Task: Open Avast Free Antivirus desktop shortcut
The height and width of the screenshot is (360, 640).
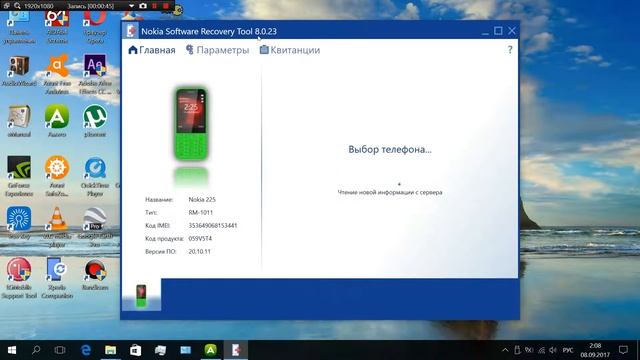Action: pos(57,75)
